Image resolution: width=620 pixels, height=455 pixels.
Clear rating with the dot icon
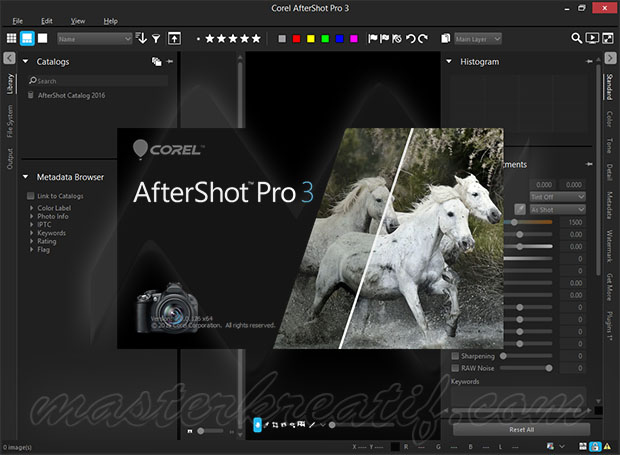[x=198, y=39]
